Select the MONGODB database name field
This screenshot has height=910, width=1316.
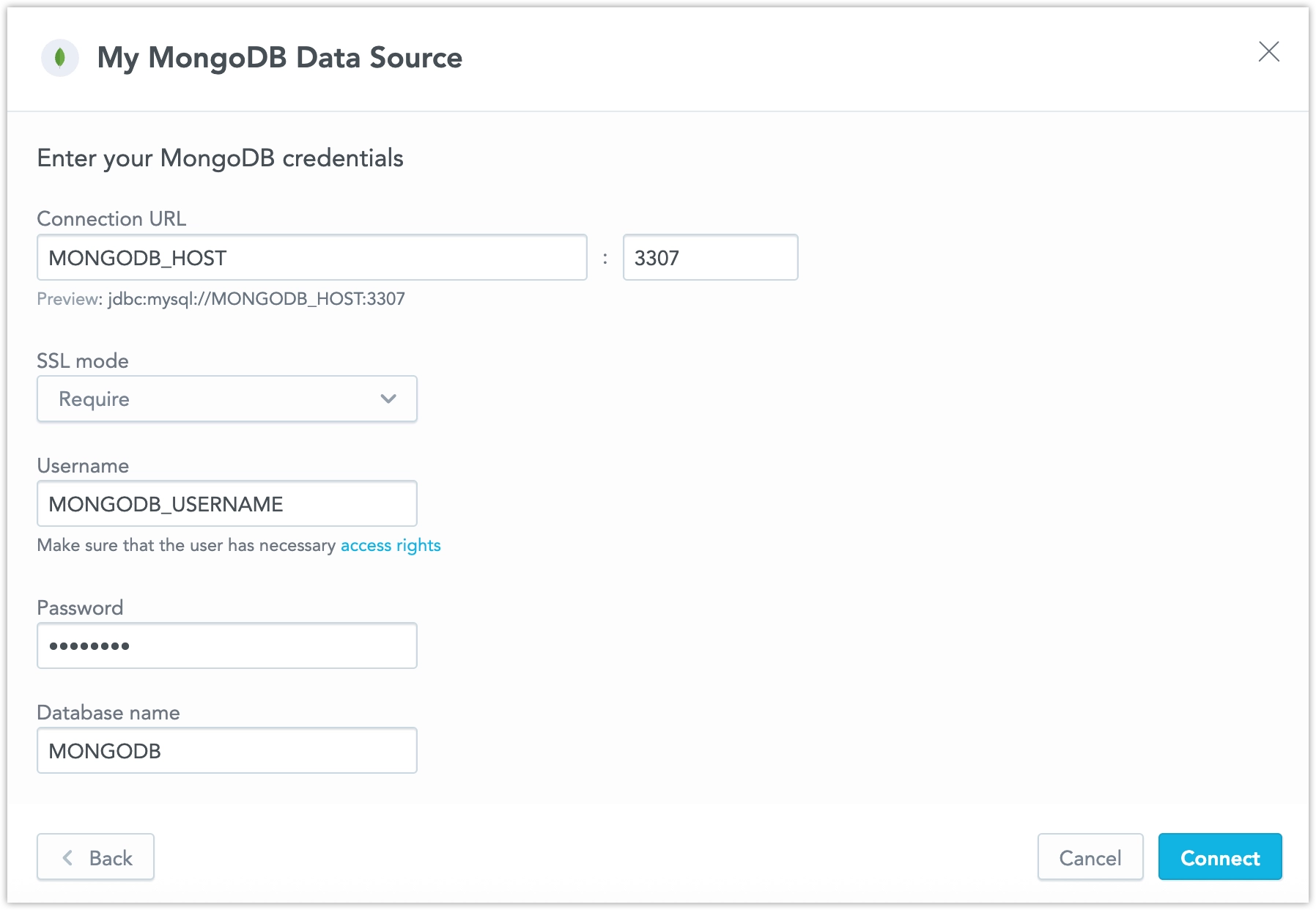tap(227, 750)
